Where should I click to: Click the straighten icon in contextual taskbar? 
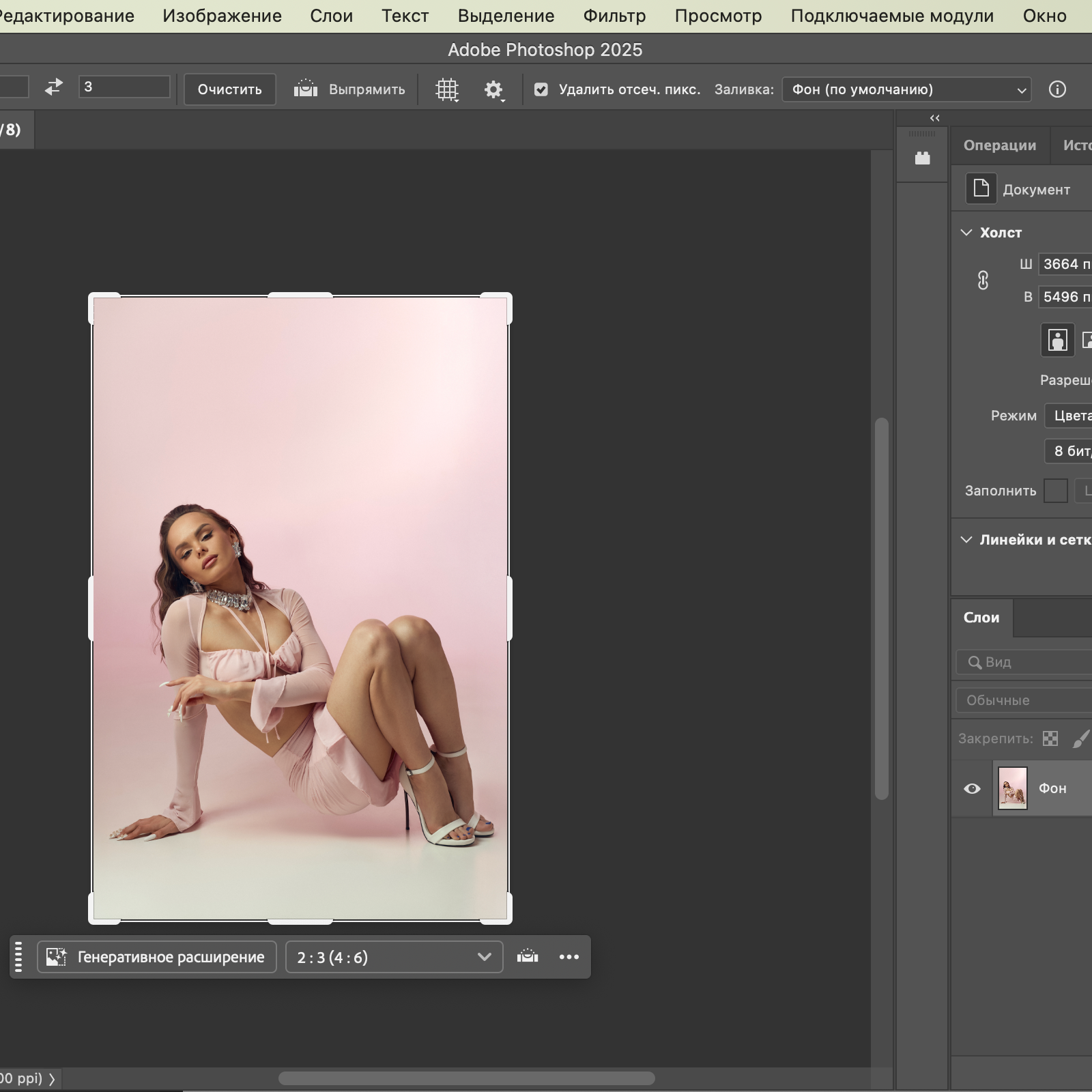click(528, 956)
